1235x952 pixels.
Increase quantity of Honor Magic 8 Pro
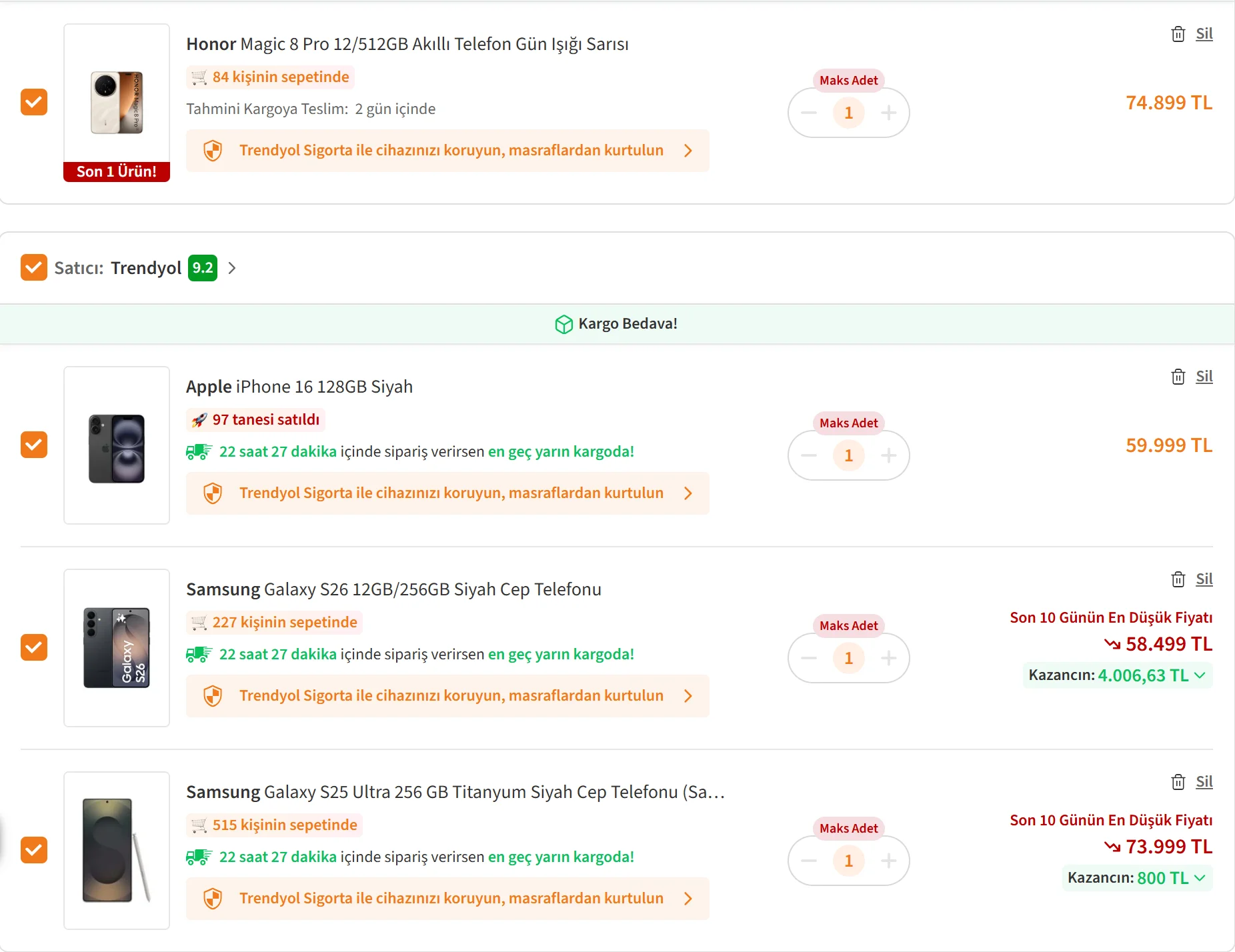point(889,113)
